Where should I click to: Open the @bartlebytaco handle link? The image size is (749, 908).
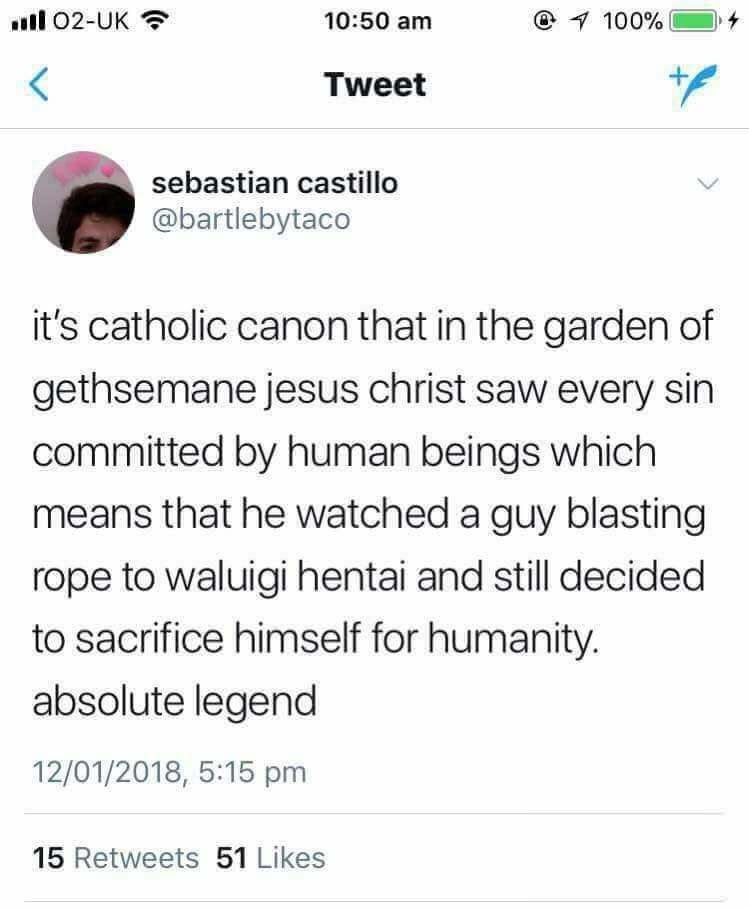251,218
